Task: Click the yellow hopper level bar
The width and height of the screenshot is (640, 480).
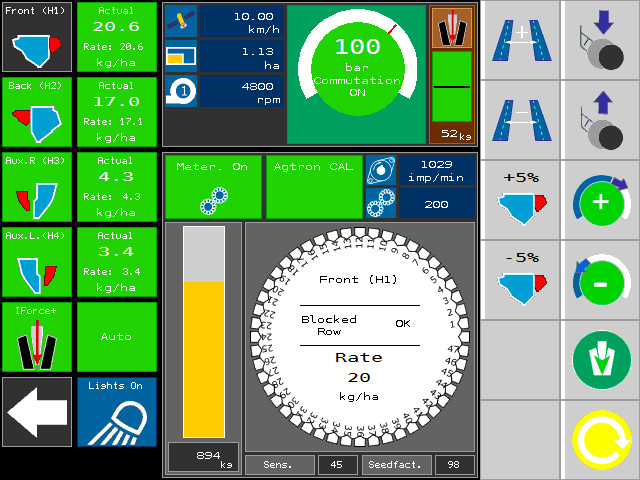Action: point(203,357)
